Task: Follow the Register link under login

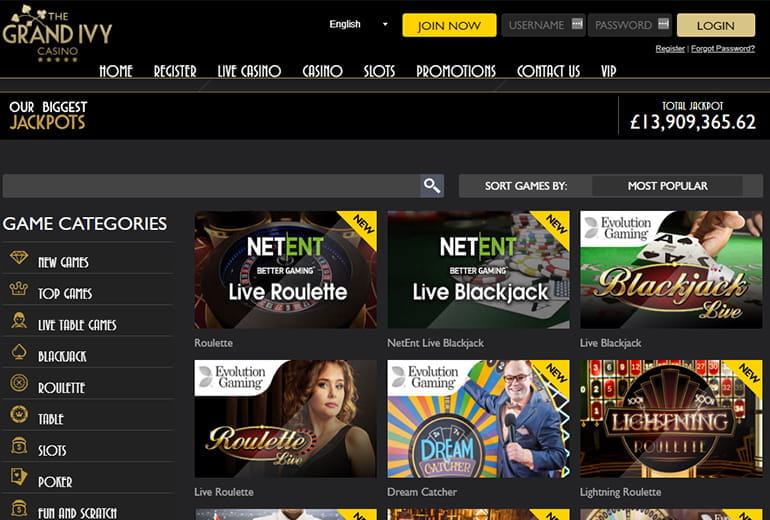Action: 670,48
